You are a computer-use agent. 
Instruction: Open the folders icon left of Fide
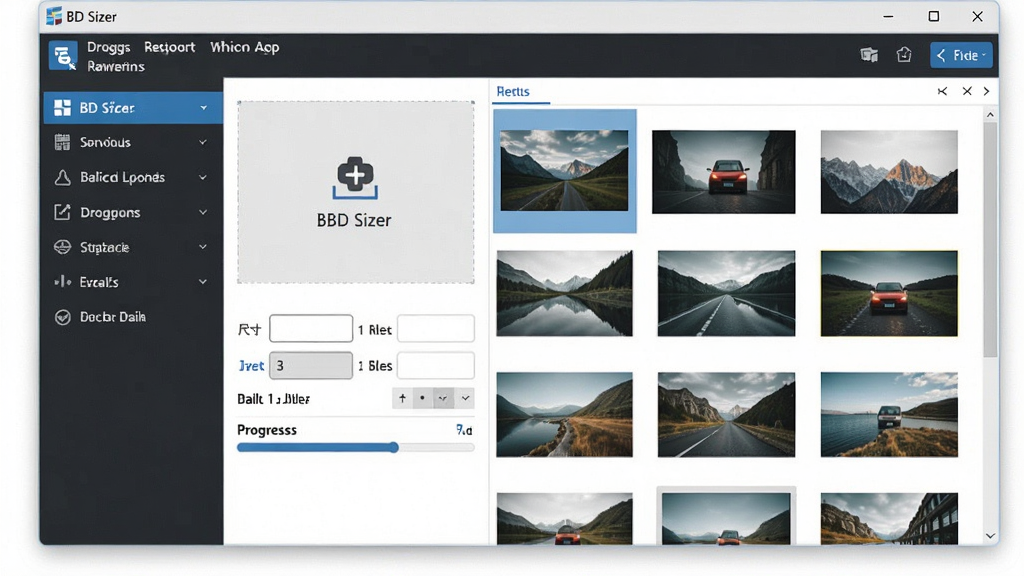click(869, 55)
